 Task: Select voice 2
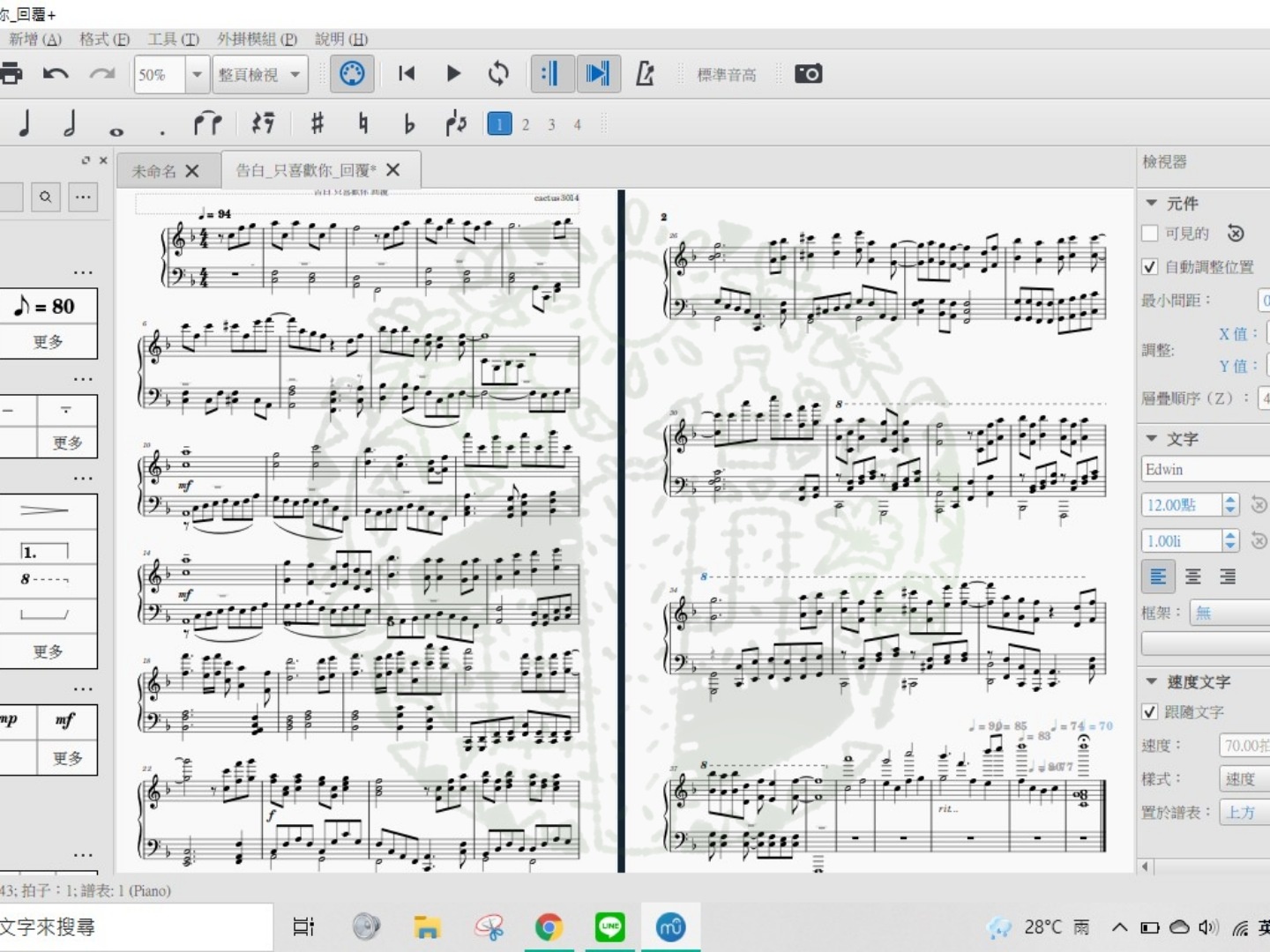tap(526, 124)
